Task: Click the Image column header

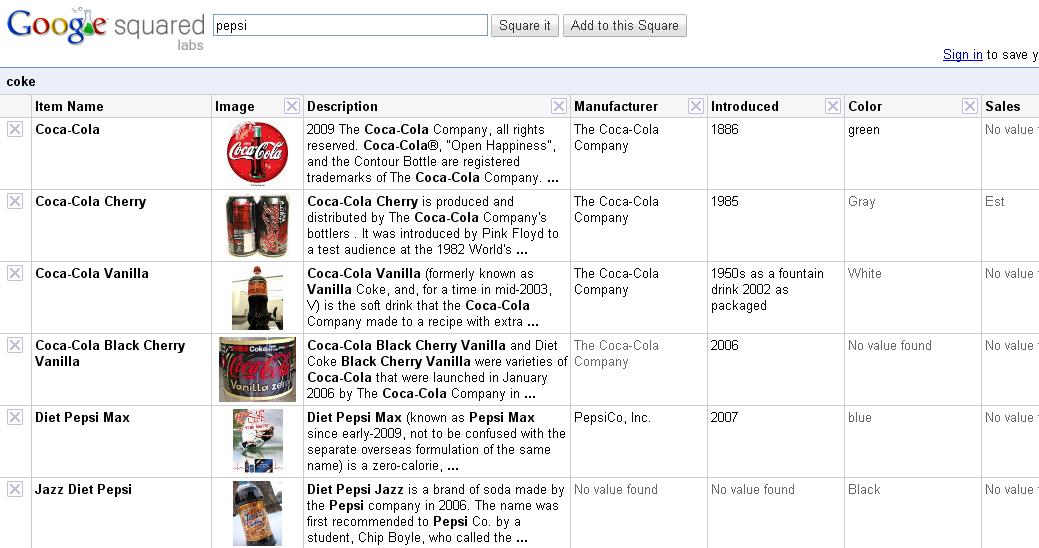Action: coord(235,107)
